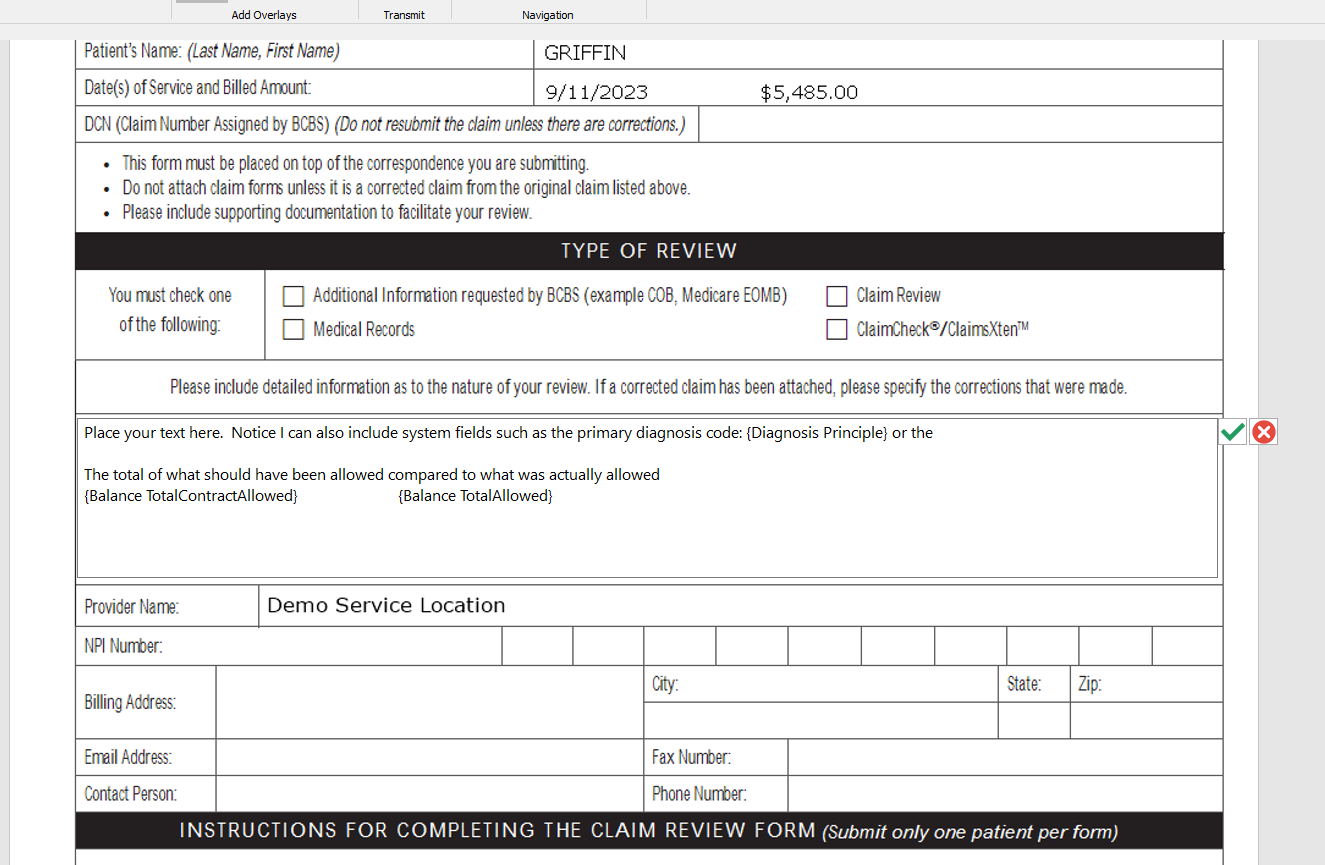Open the Navigation ribbon group

pos(548,15)
